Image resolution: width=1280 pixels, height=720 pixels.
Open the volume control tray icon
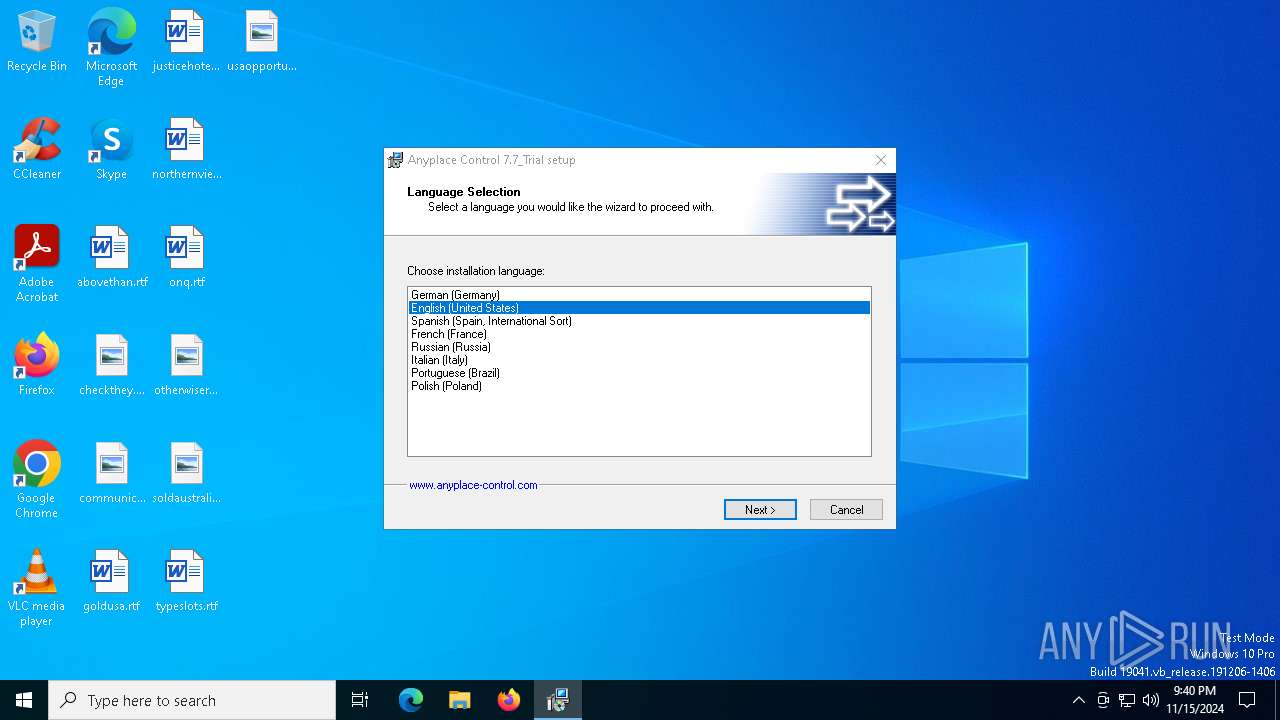pos(1151,700)
